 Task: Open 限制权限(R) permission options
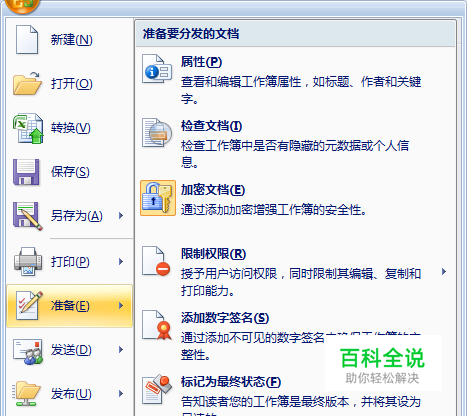point(295,271)
